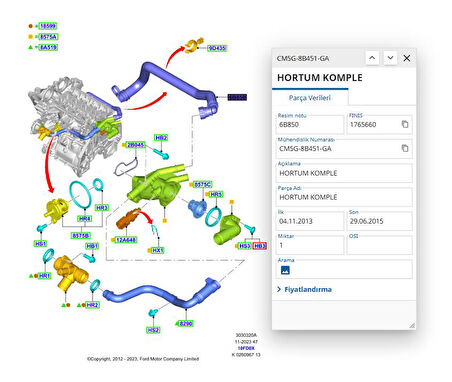Click the small blue thermostat part
Image resolution: width=452 pixels, height=382 pixels.
click(x=197, y=208)
